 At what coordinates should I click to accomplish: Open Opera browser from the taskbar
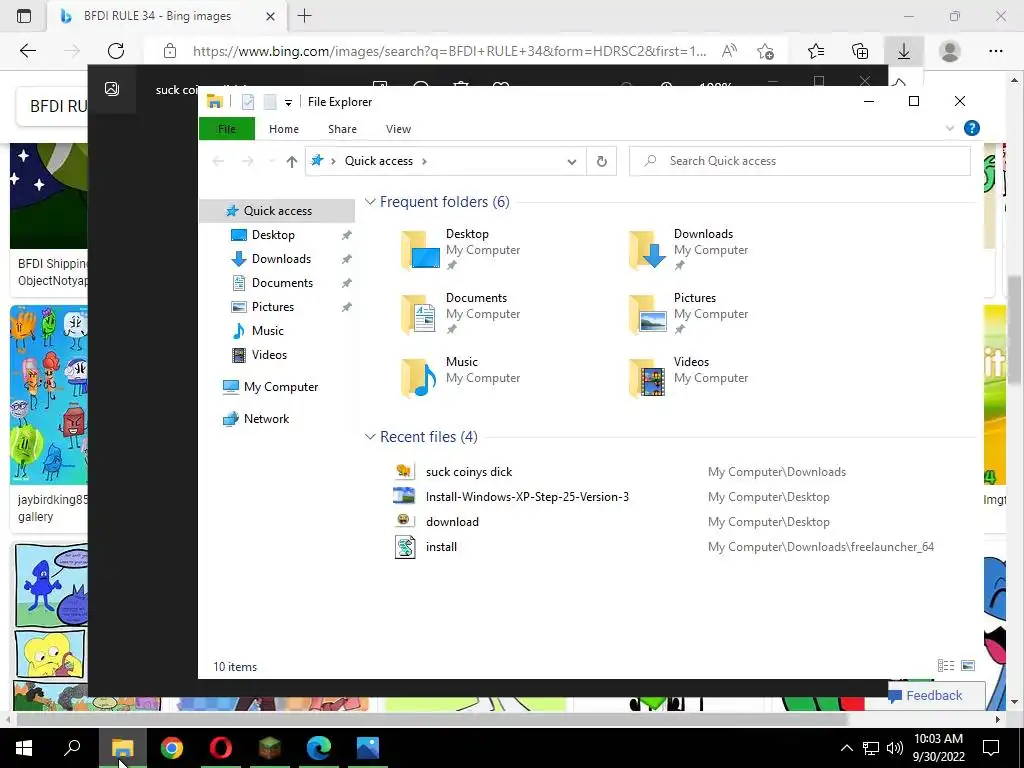click(x=221, y=748)
